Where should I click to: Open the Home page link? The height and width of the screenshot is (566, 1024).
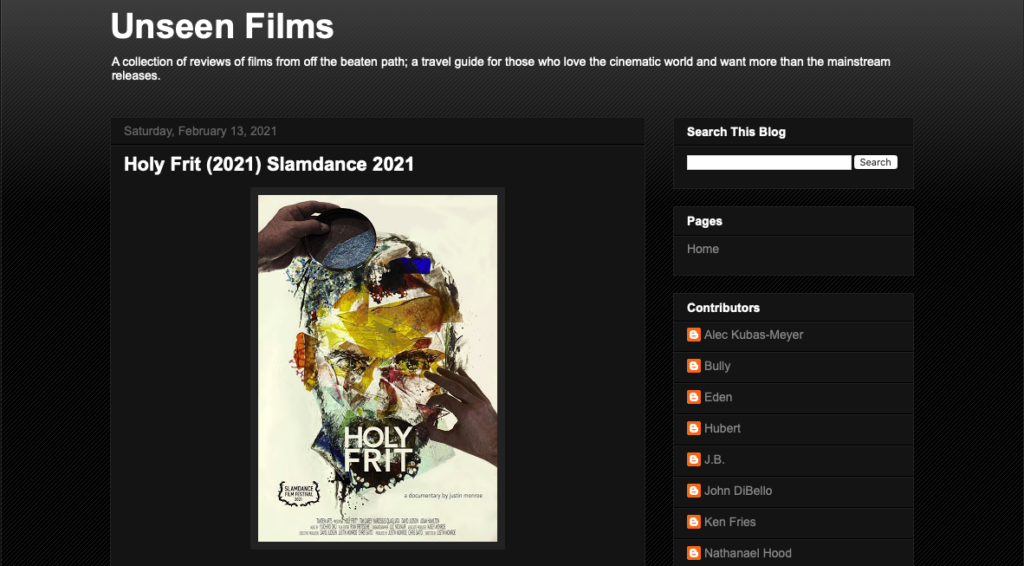click(703, 249)
